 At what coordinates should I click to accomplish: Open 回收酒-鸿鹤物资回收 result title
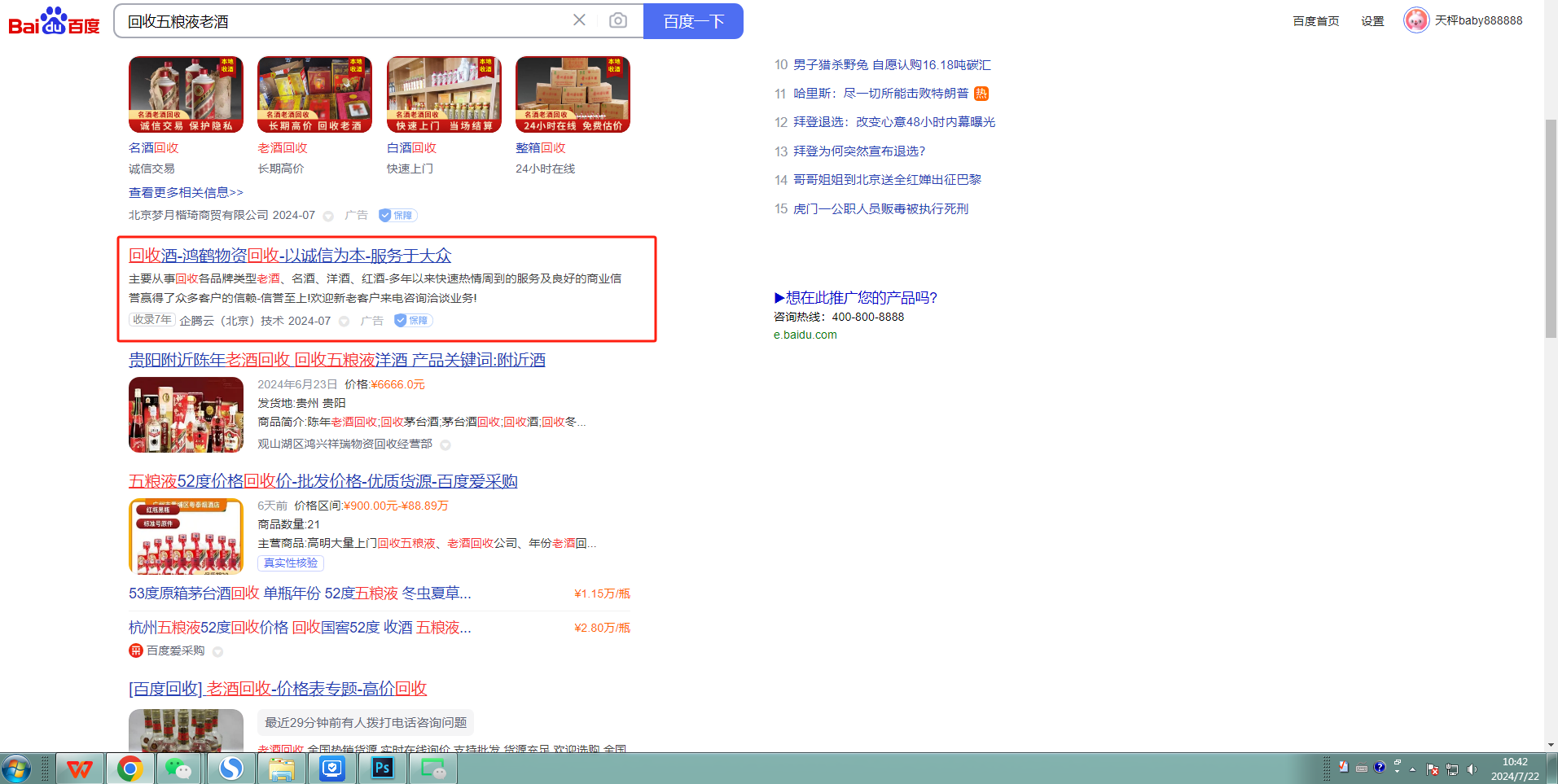coord(290,256)
